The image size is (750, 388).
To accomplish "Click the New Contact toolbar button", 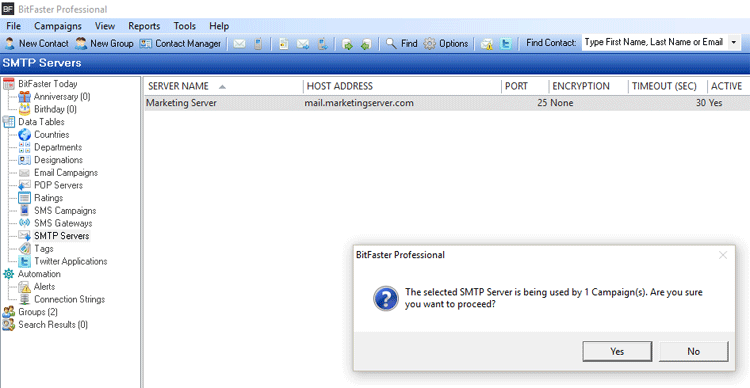I will point(37,44).
